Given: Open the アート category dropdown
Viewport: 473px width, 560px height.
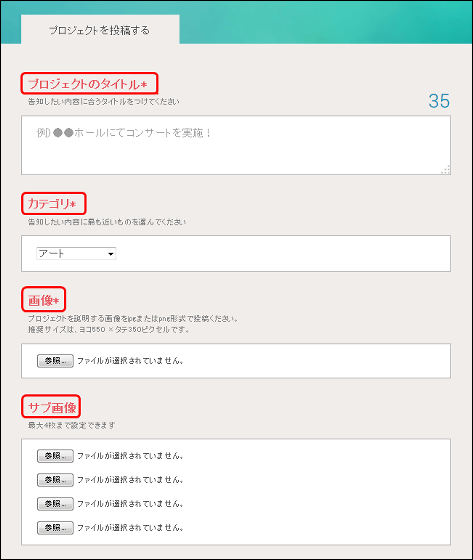Looking at the screenshot, I should pos(76,254).
